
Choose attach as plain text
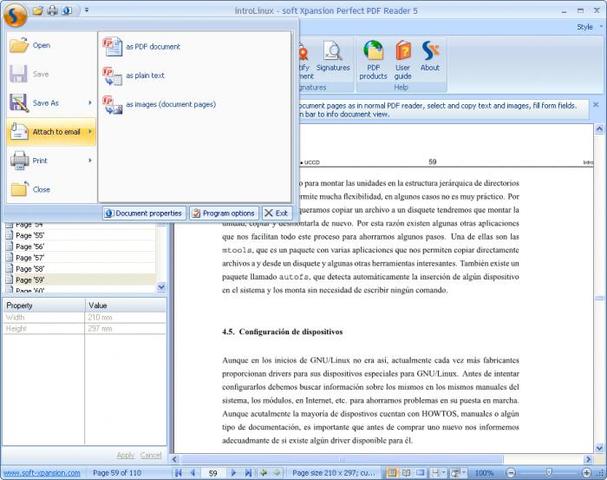[x=195, y=75]
